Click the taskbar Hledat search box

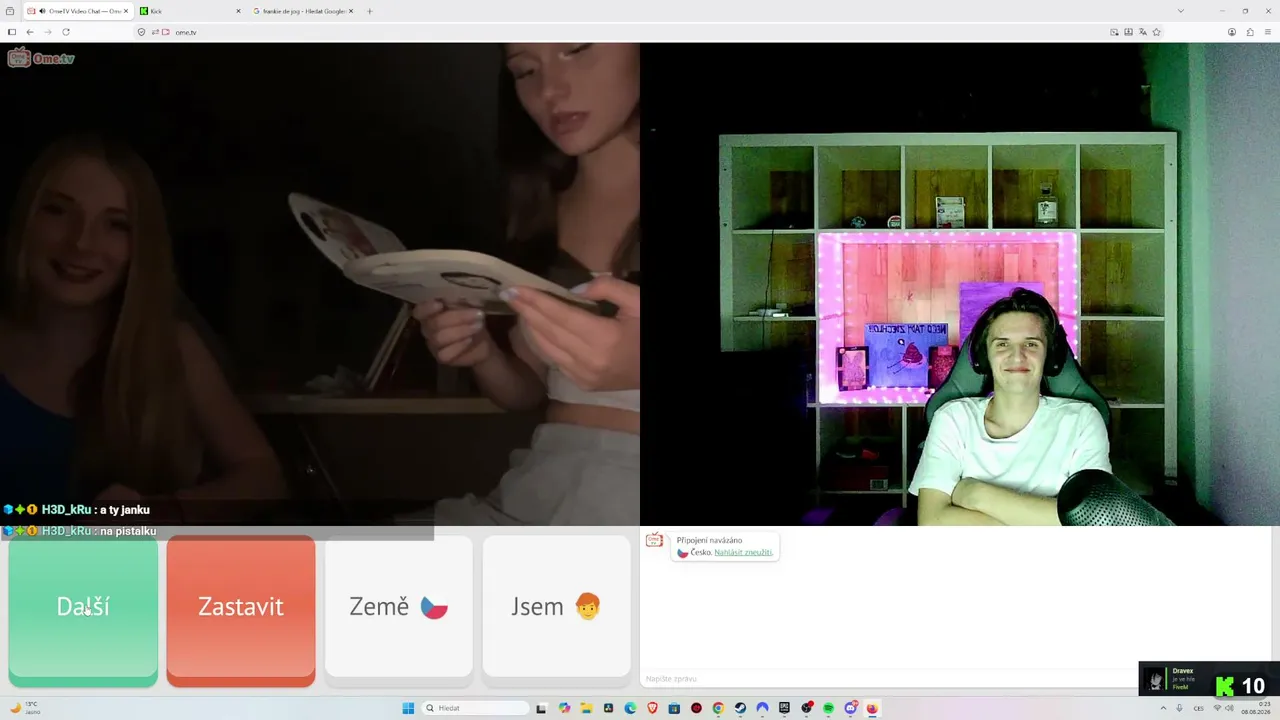click(476, 708)
